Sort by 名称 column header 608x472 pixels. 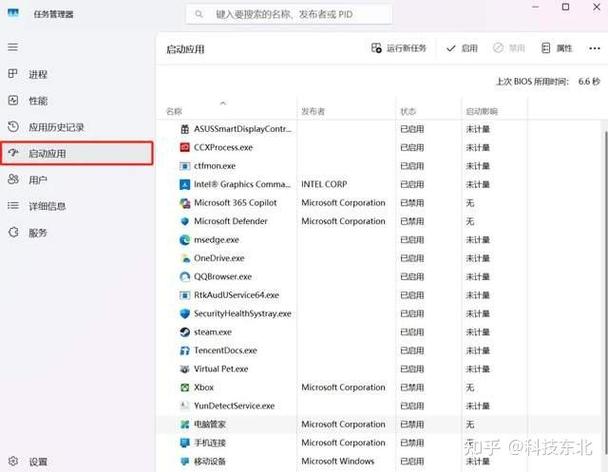pos(174,112)
